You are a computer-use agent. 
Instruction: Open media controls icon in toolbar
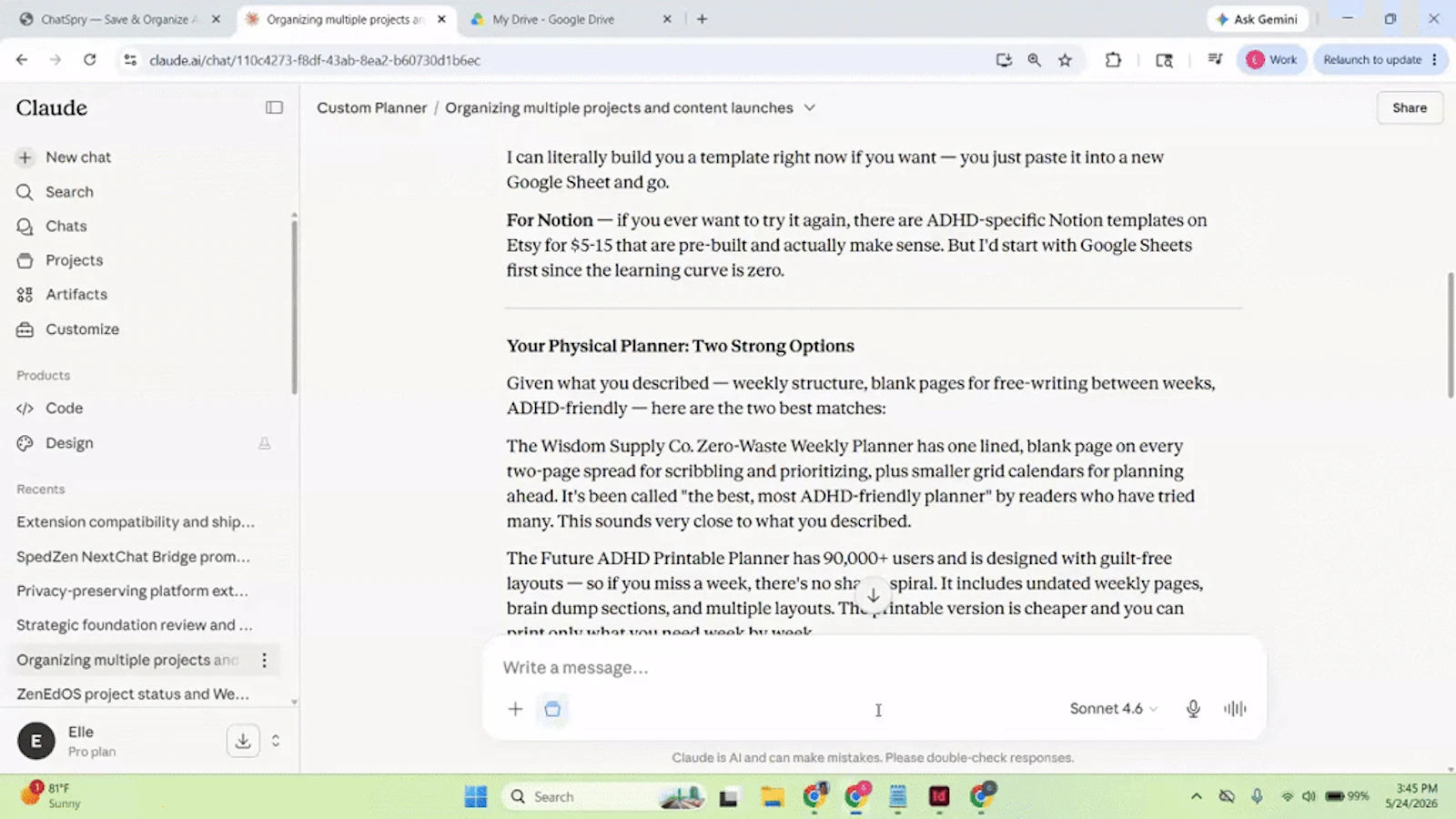(x=1215, y=60)
